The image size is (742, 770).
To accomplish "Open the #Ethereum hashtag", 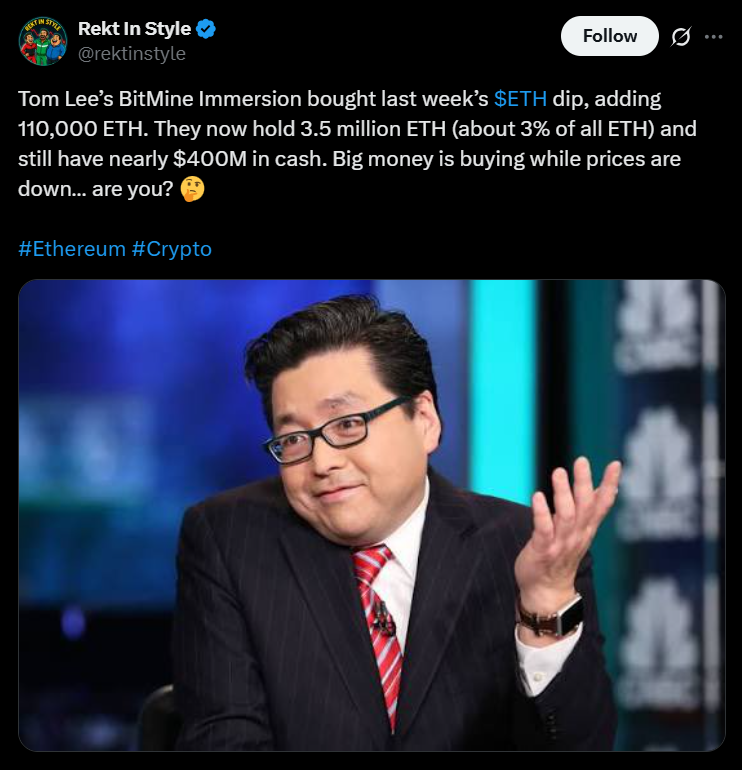I will pos(72,249).
